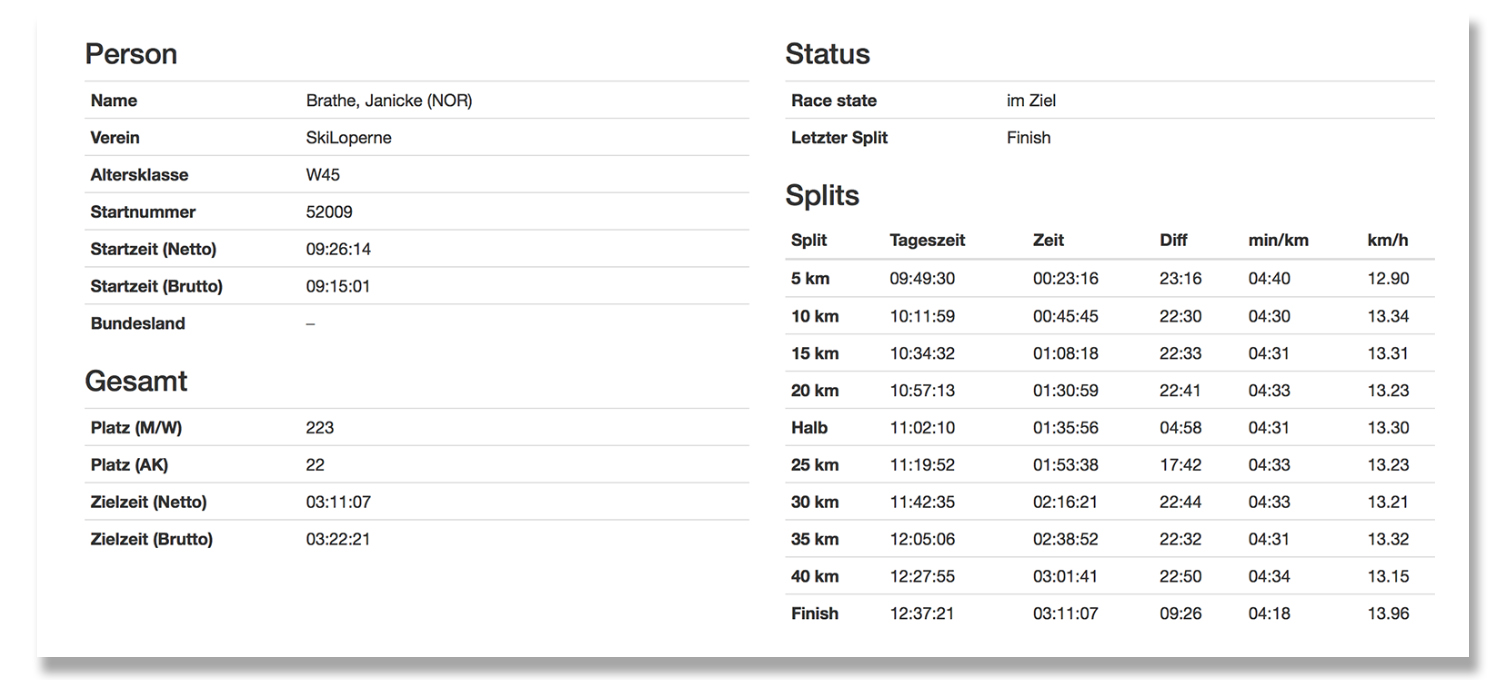Click the 'Verein' label
The height and width of the screenshot is (680, 1500).
click(115, 138)
